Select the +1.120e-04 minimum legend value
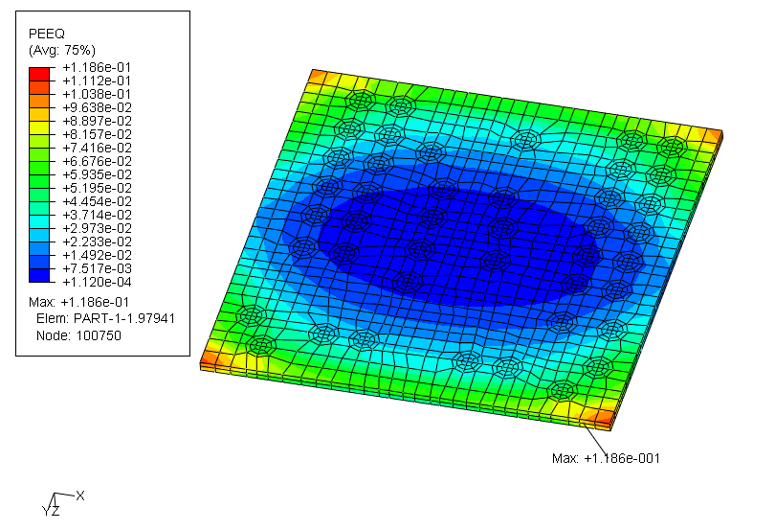This screenshot has height=530, width=775. pyautogui.click(x=97, y=282)
